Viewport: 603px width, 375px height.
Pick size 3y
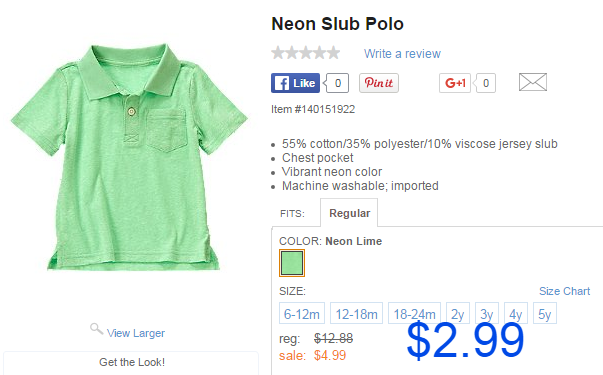(x=487, y=313)
